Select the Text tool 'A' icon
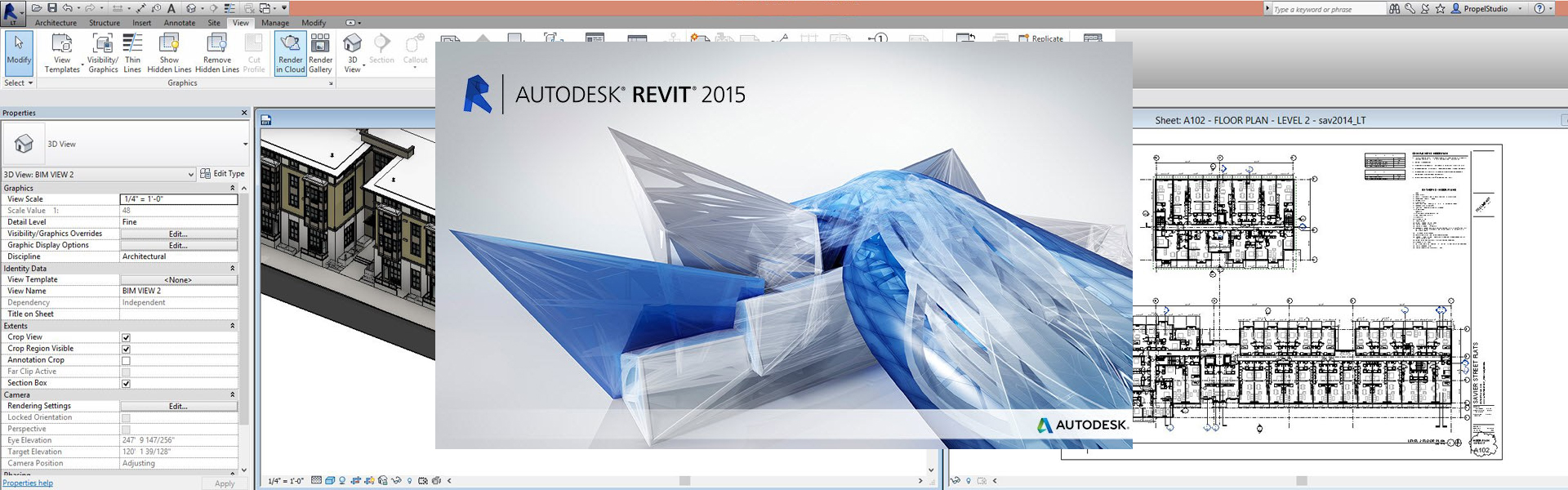 pos(171,8)
